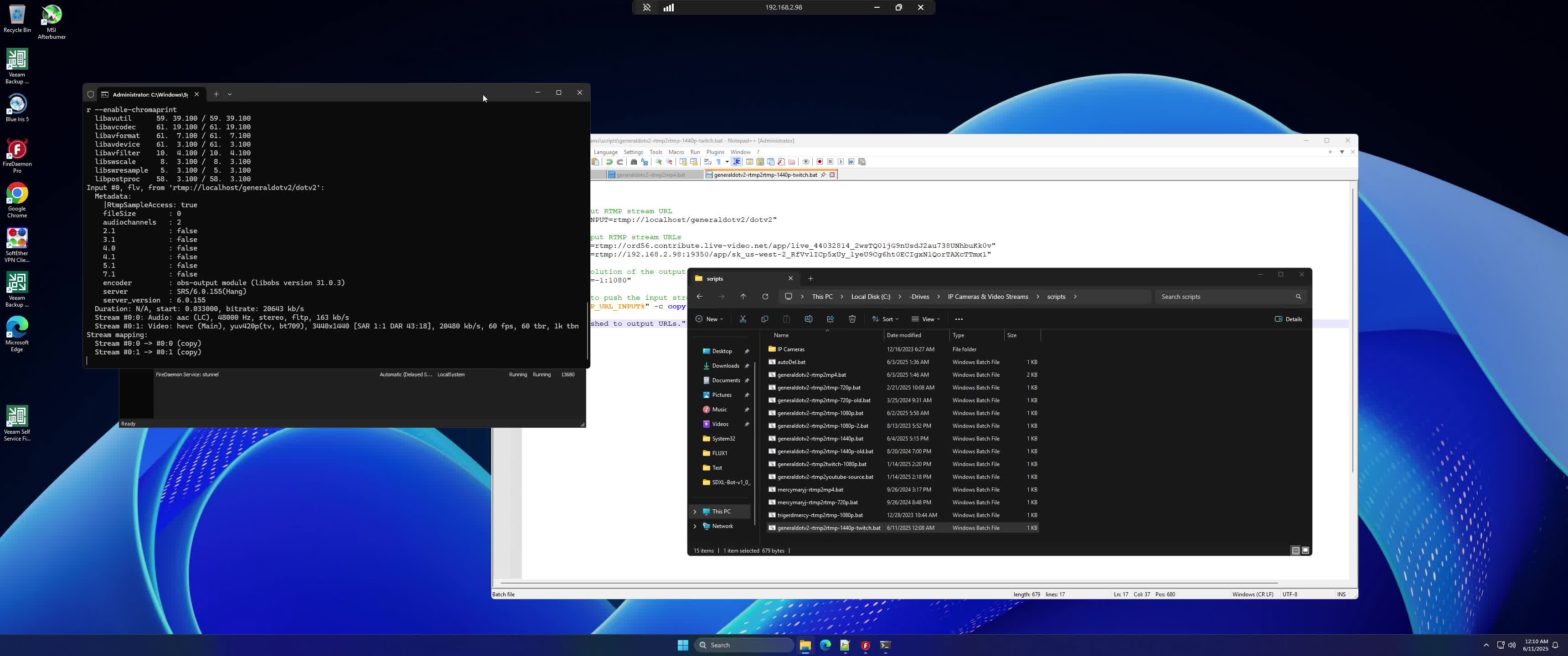Image resolution: width=1568 pixels, height=656 pixels.
Task: Expand This PC in navigation pane
Action: coord(695,512)
